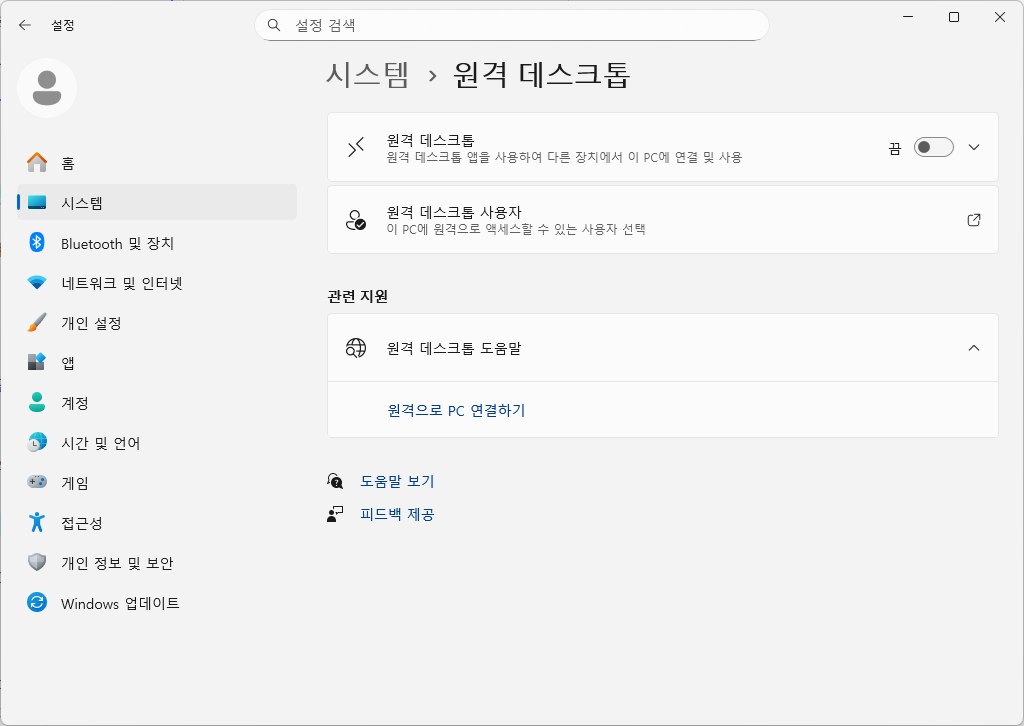
Task: Click the 시스템 breadcrumb link
Action: [x=368, y=74]
